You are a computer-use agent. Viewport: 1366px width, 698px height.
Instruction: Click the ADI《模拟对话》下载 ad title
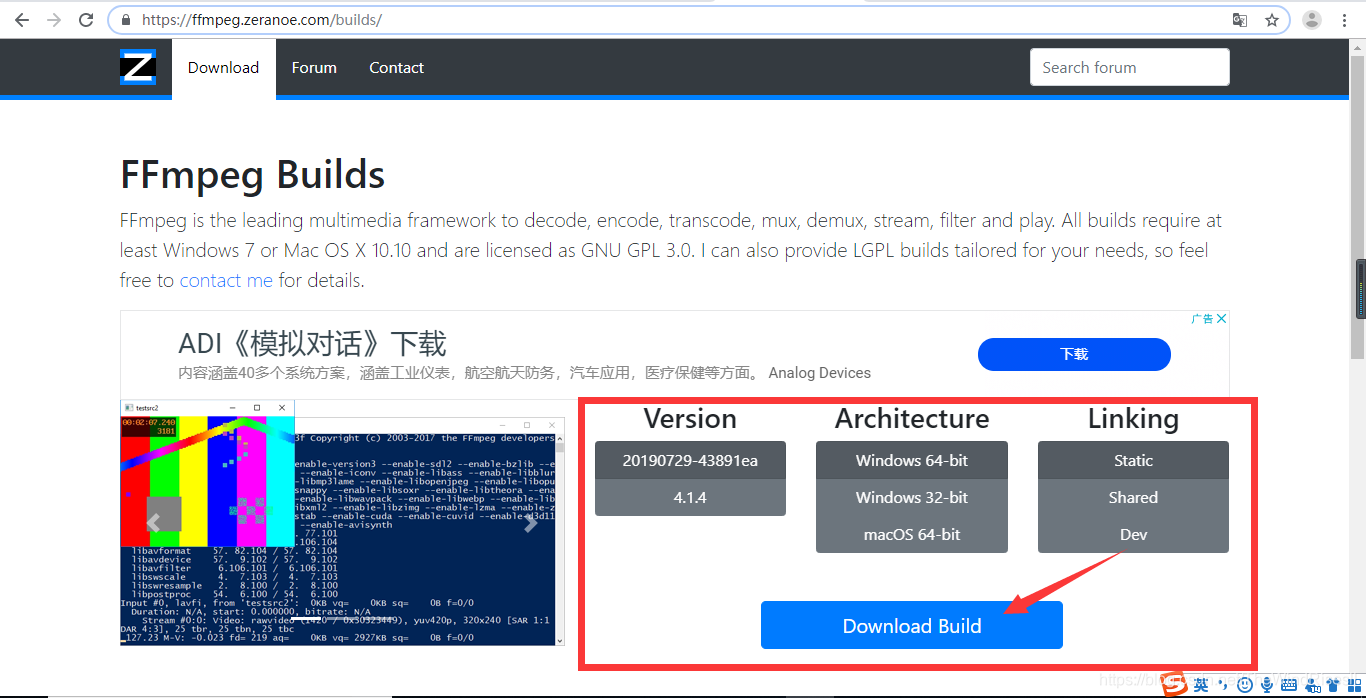click(312, 344)
